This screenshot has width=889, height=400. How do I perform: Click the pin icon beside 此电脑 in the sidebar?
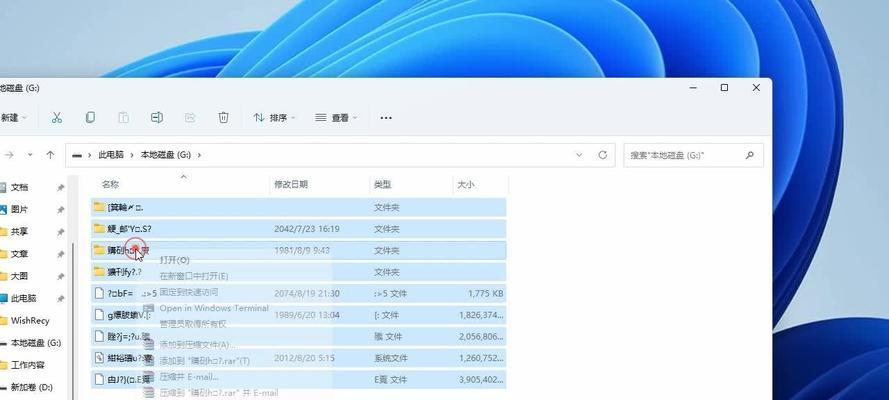click(x=61, y=299)
